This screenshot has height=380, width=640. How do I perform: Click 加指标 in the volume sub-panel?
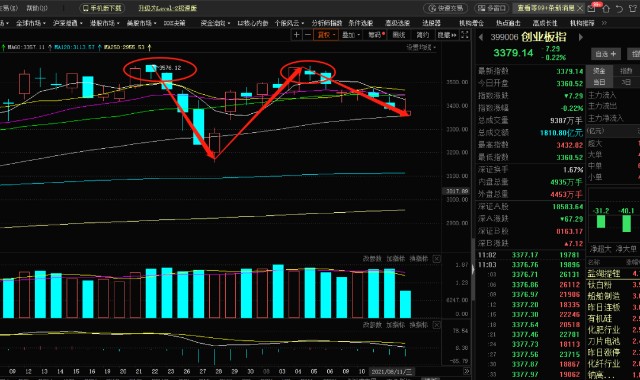[395, 259]
